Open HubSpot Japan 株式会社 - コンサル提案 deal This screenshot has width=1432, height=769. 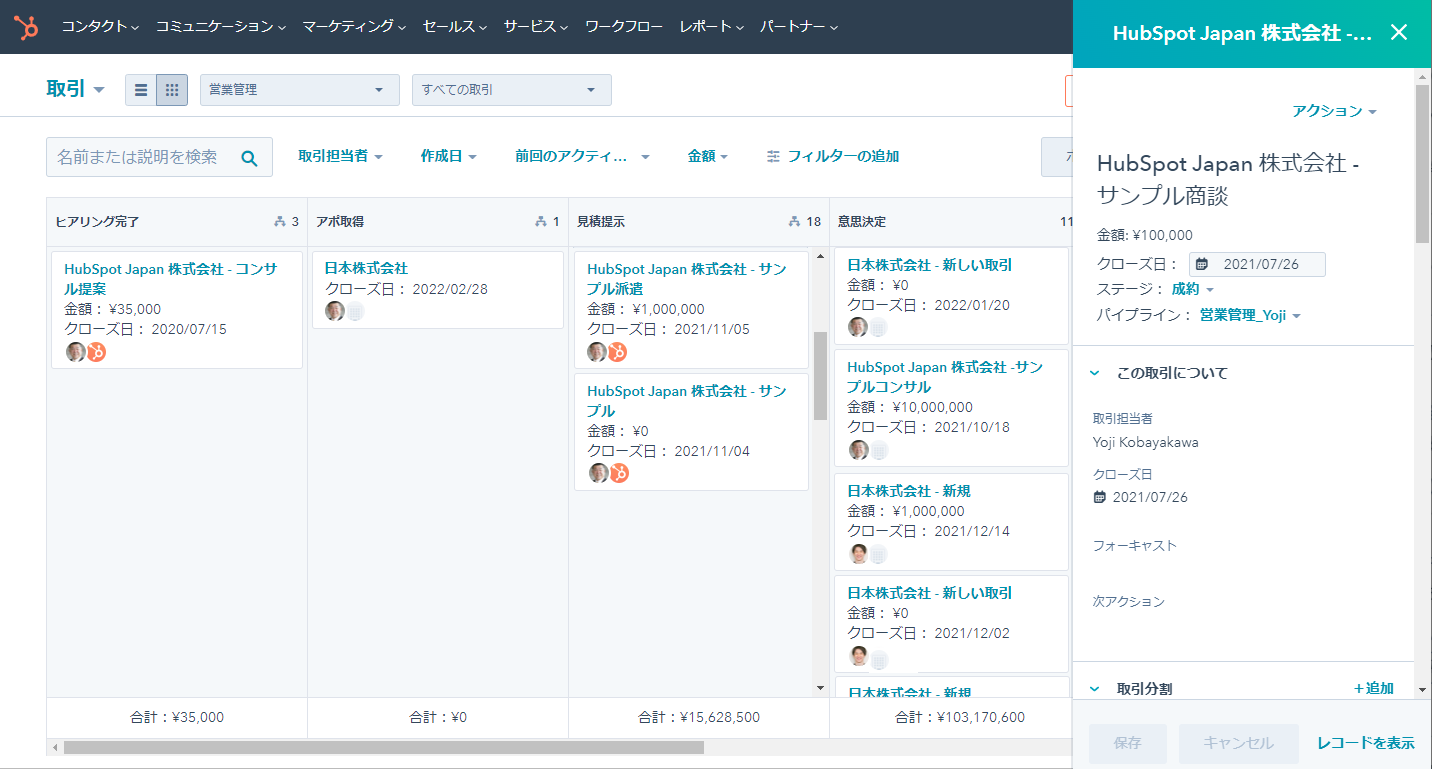(x=170, y=278)
